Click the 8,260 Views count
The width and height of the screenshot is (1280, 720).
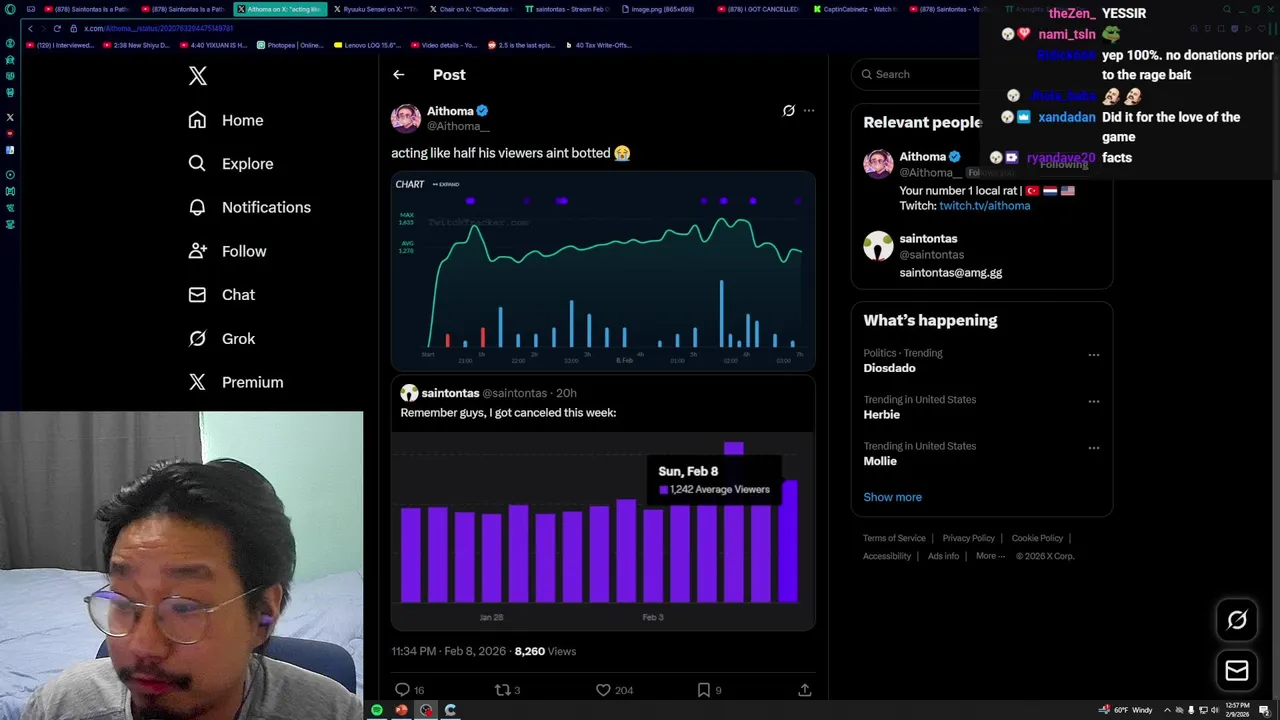coord(545,651)
